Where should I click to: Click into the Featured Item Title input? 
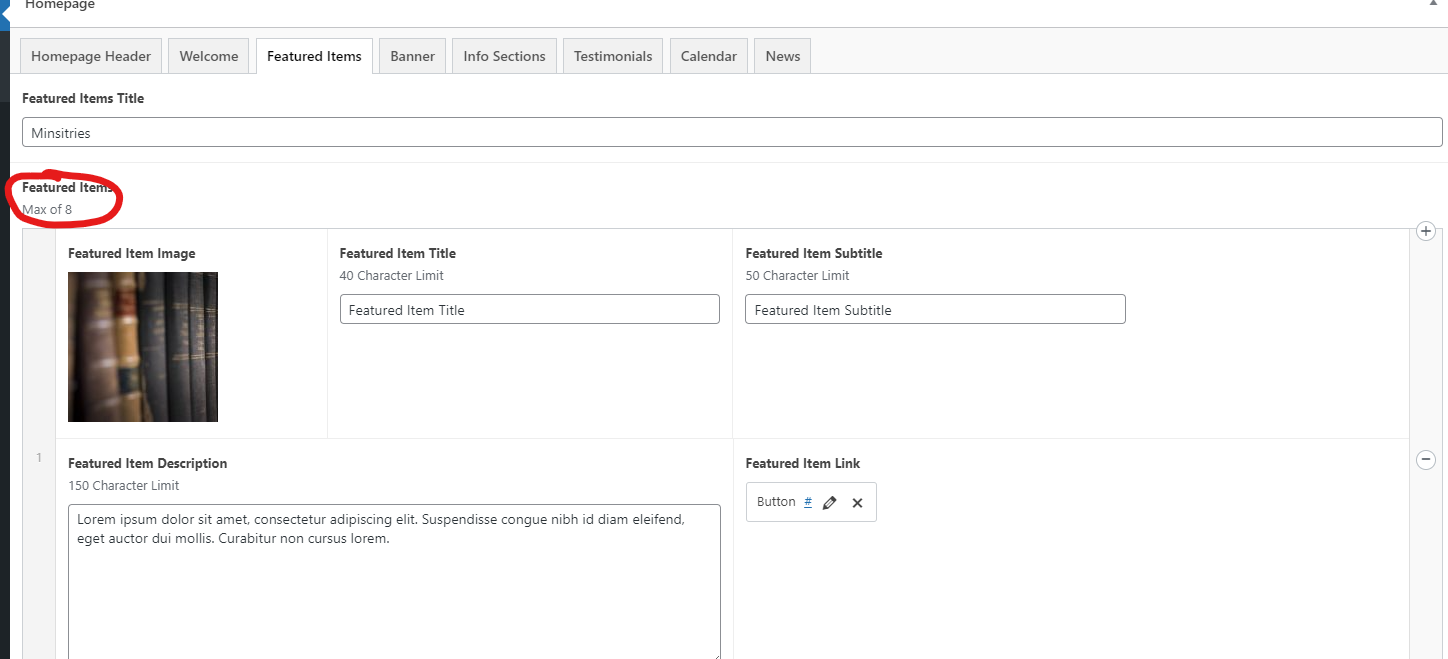[x=529, y=310]
